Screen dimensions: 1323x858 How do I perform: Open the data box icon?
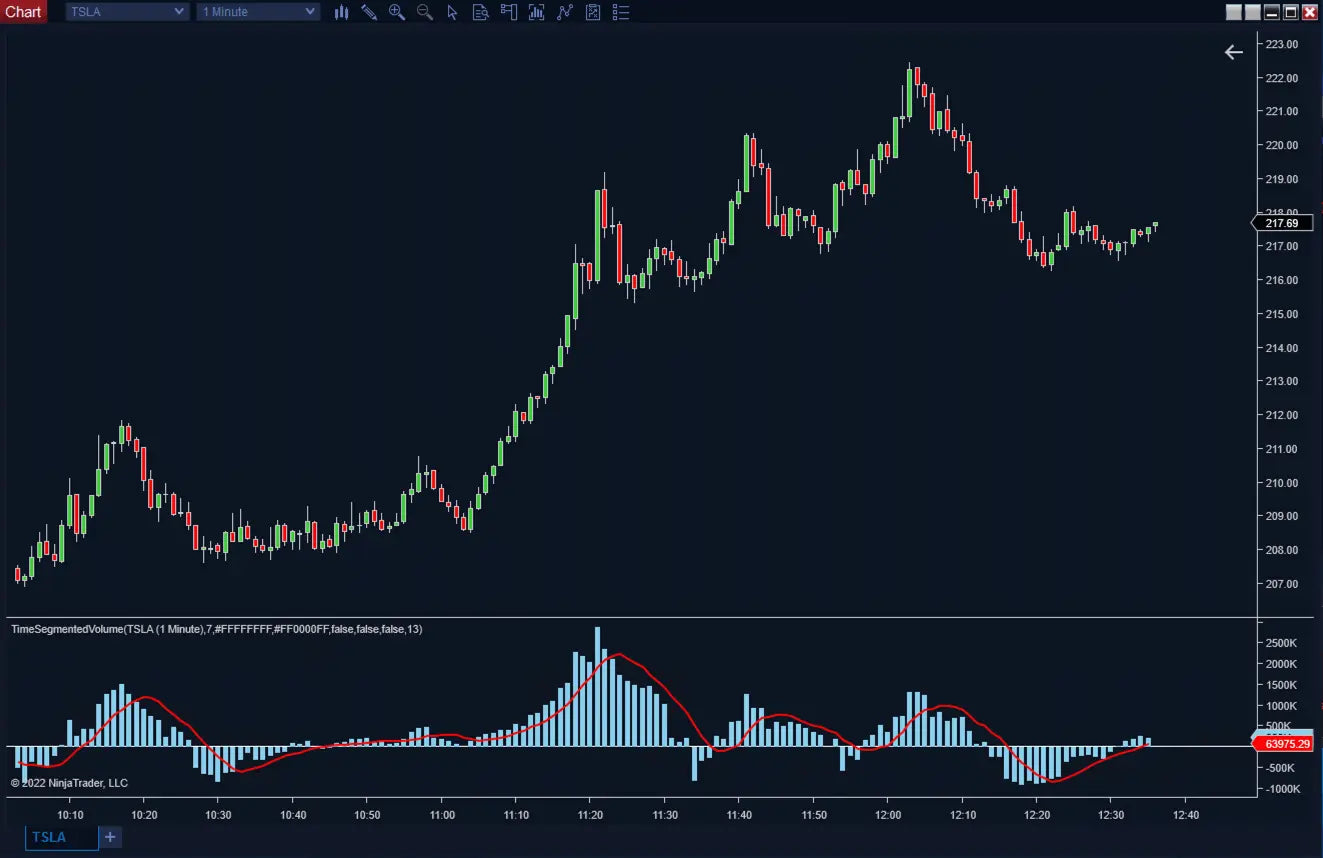481,12
